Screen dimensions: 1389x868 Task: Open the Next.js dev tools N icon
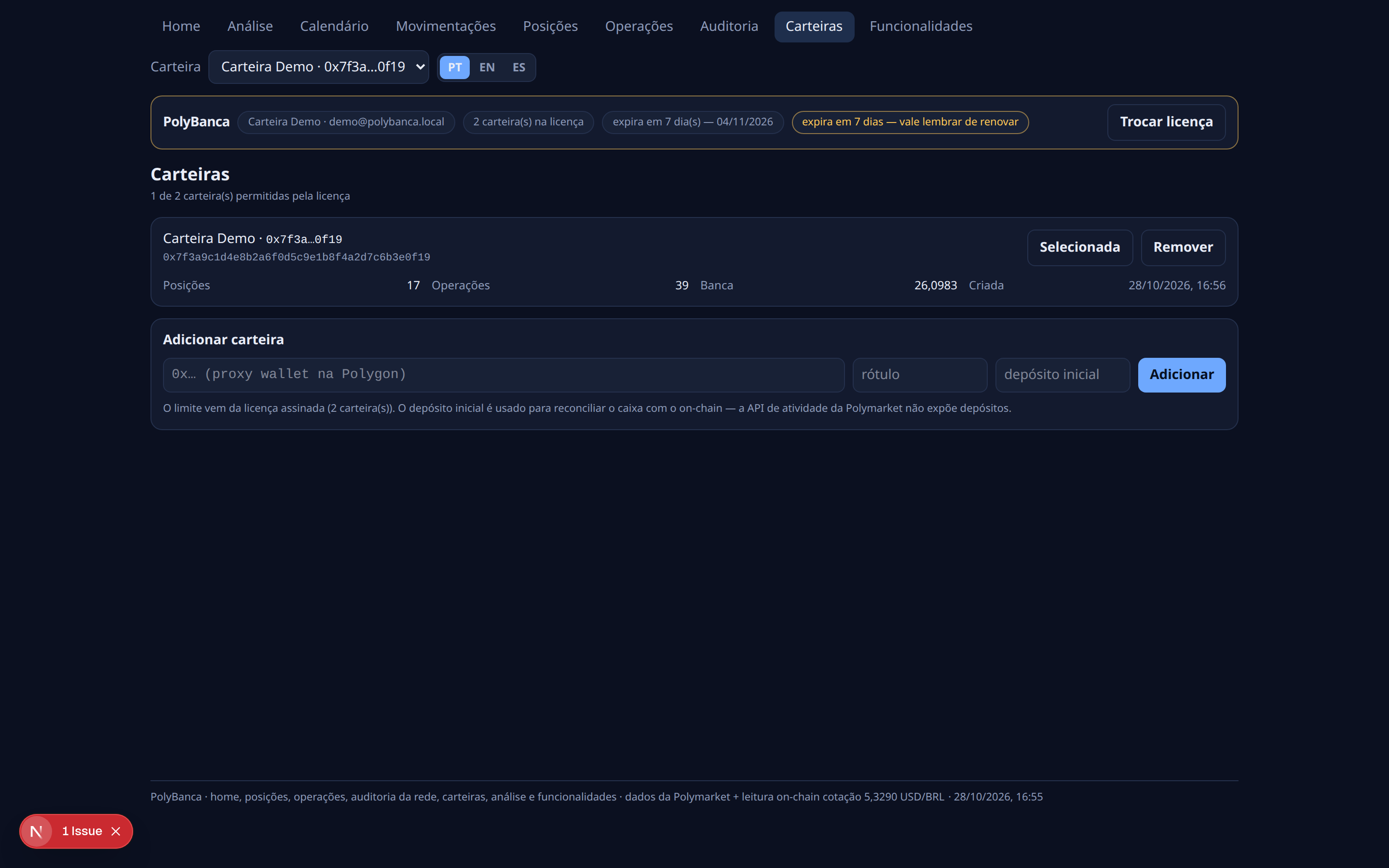click(36, 831)
